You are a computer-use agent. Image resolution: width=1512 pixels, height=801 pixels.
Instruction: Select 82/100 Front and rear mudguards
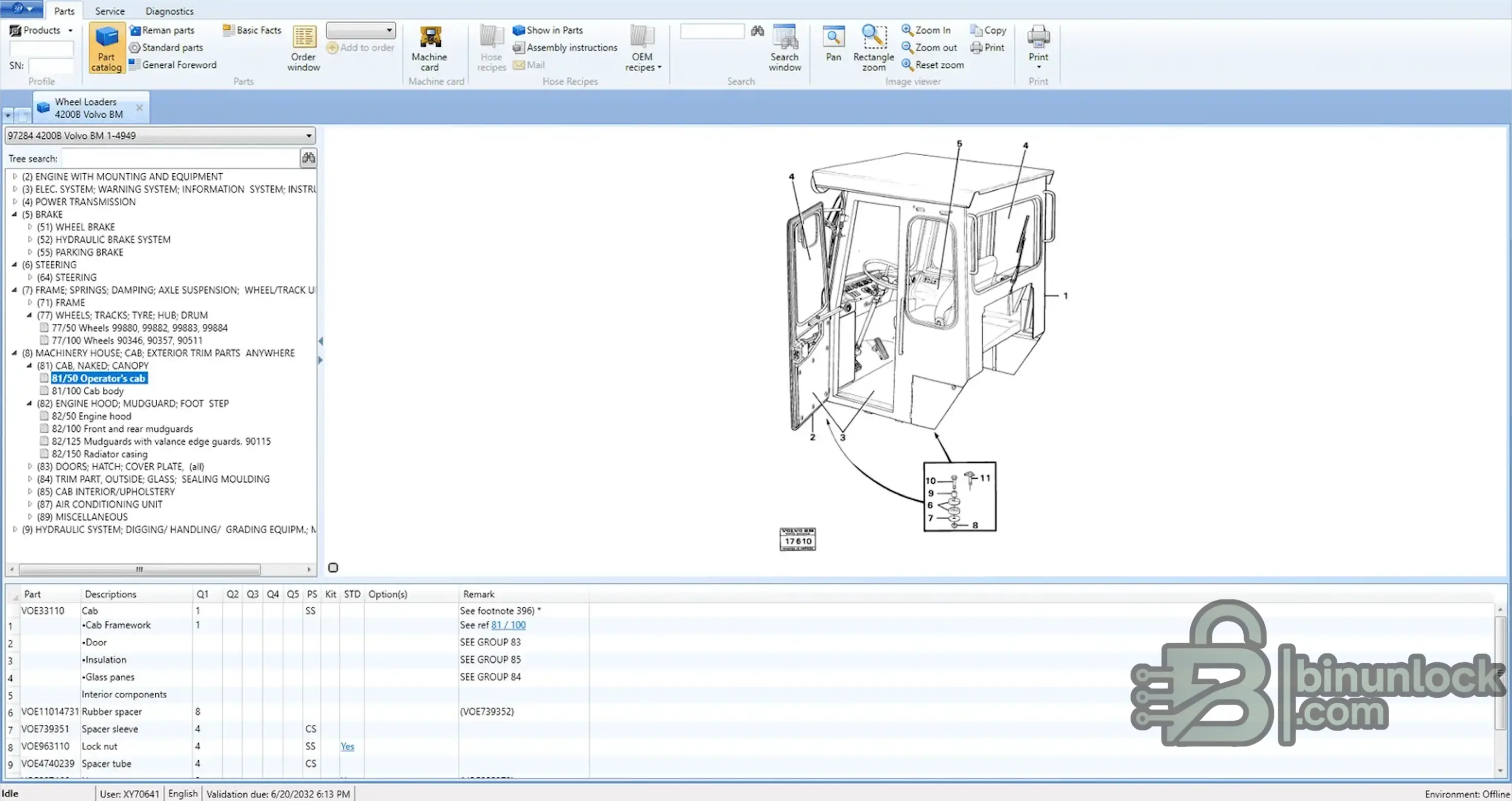point(122,429)
